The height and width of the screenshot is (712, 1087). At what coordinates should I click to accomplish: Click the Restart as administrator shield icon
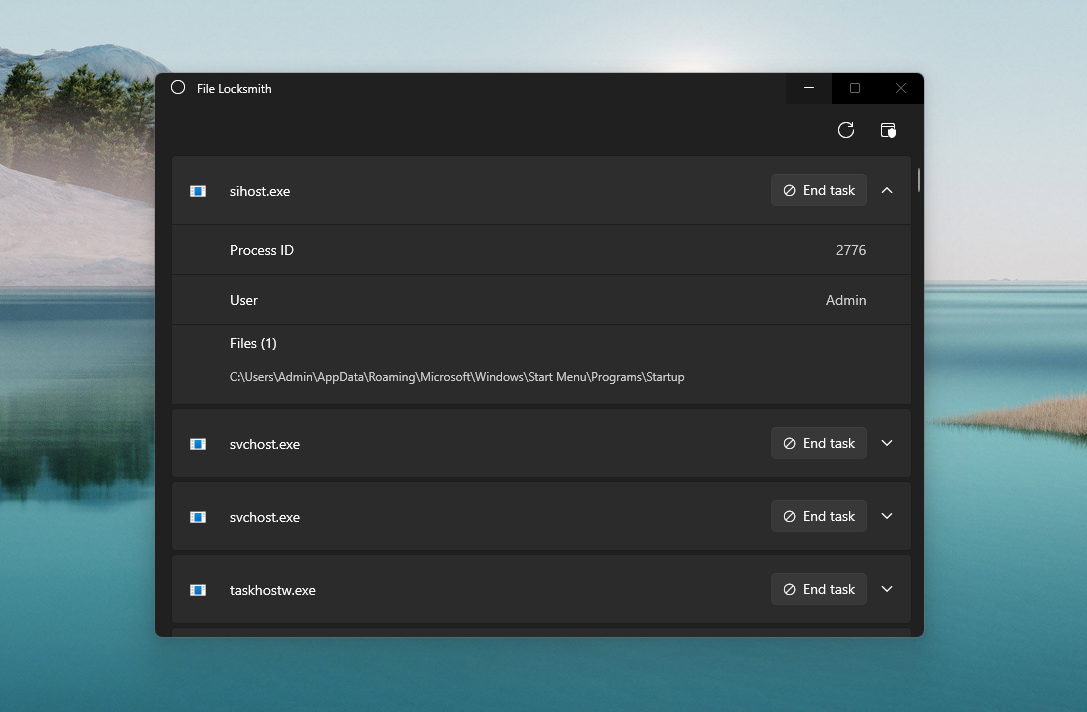[887, 130]
